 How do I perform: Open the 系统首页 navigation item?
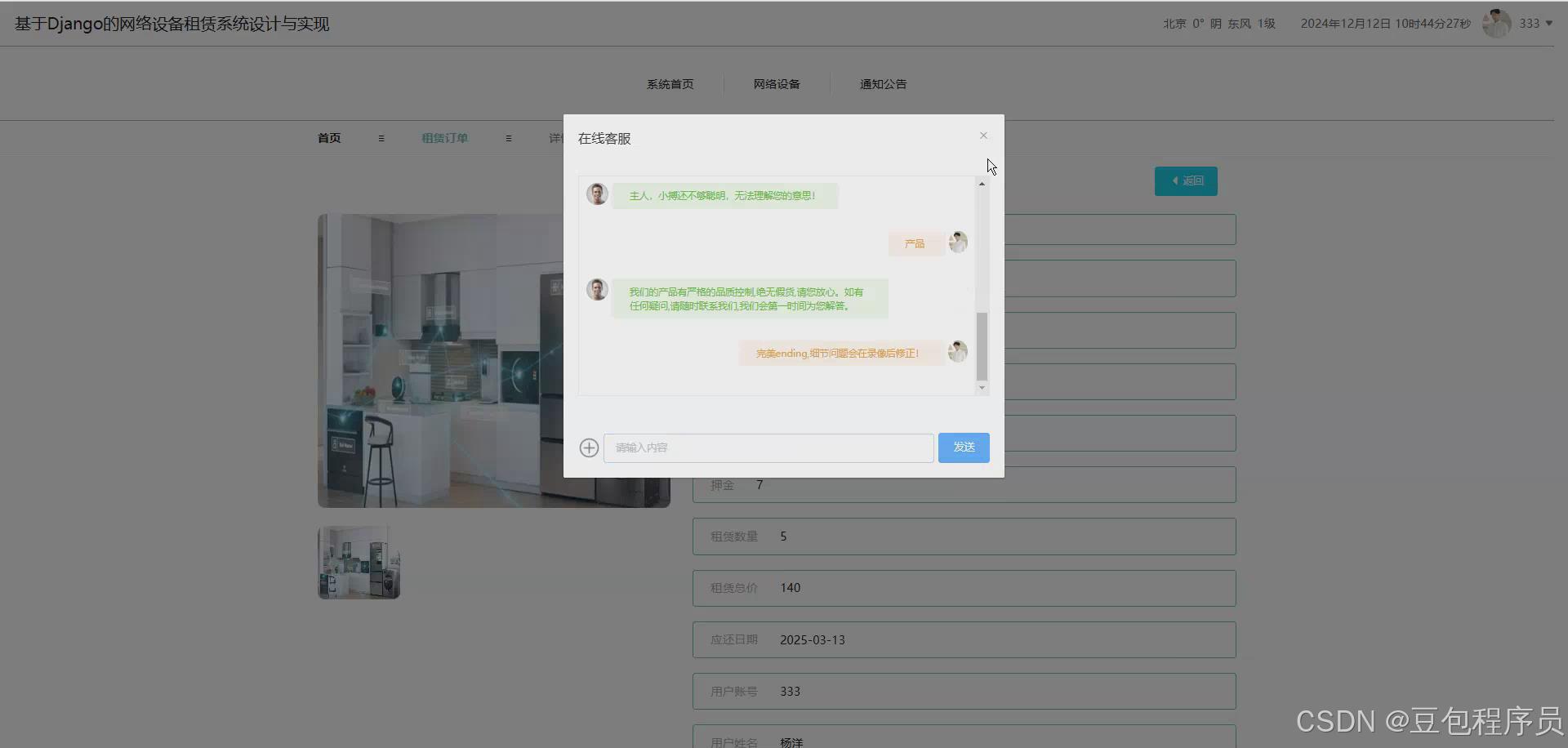tap(670, 84)
